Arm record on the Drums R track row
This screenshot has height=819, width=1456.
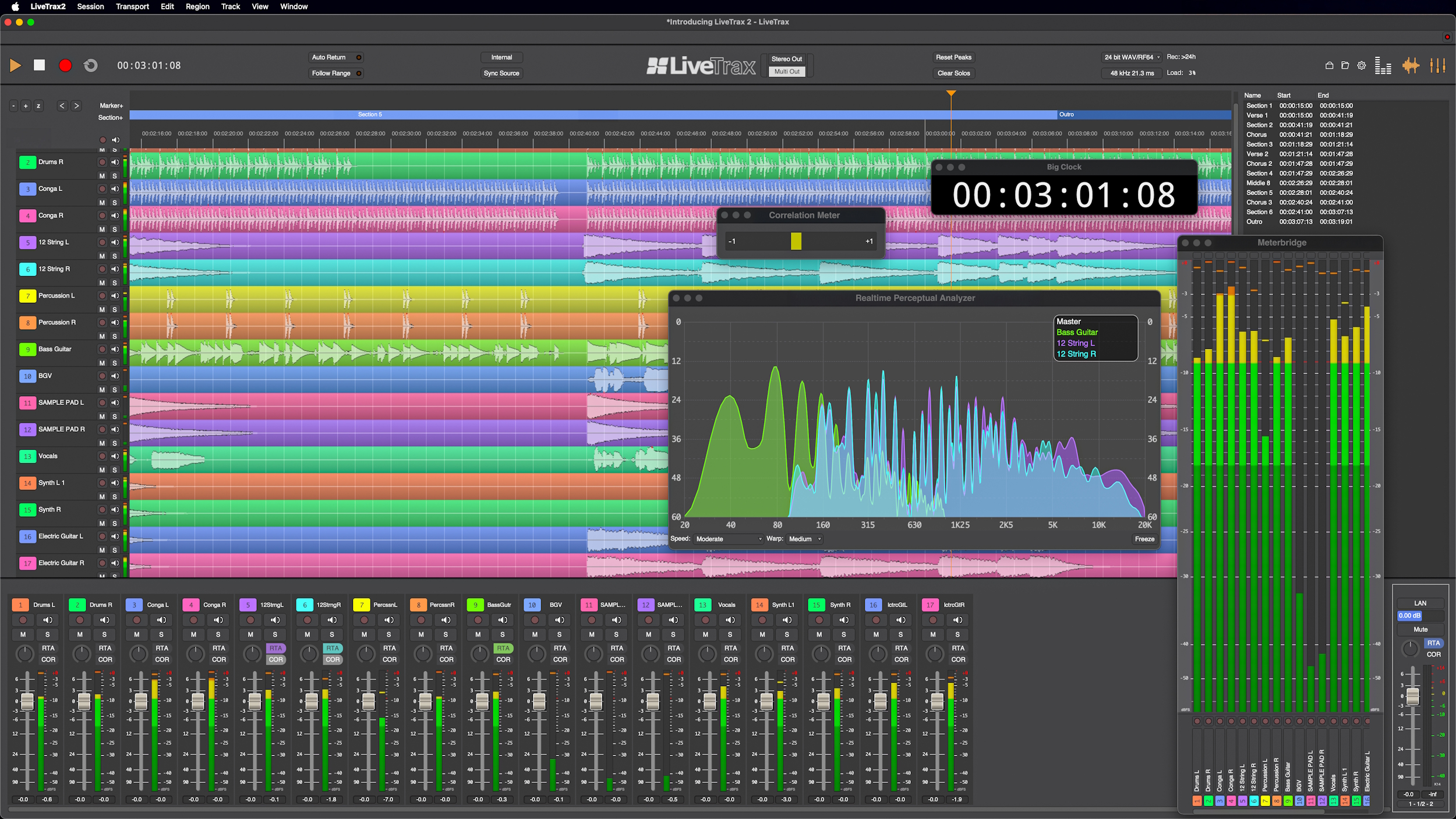point(103,162)
